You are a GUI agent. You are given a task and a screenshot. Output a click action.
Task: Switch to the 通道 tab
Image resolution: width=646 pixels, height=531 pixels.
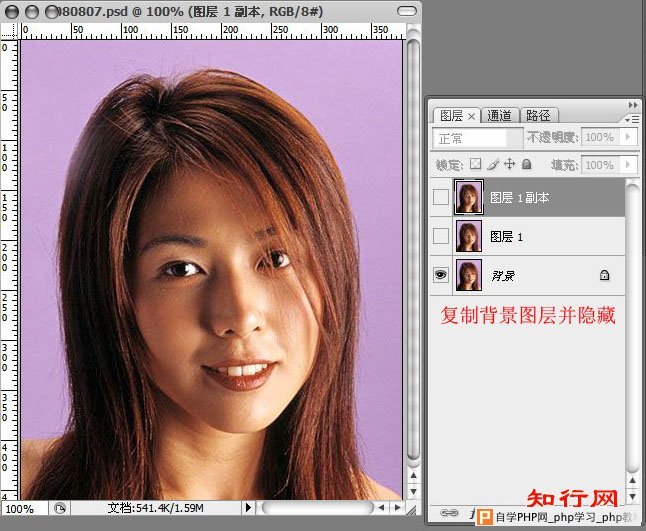pos(499,115)
